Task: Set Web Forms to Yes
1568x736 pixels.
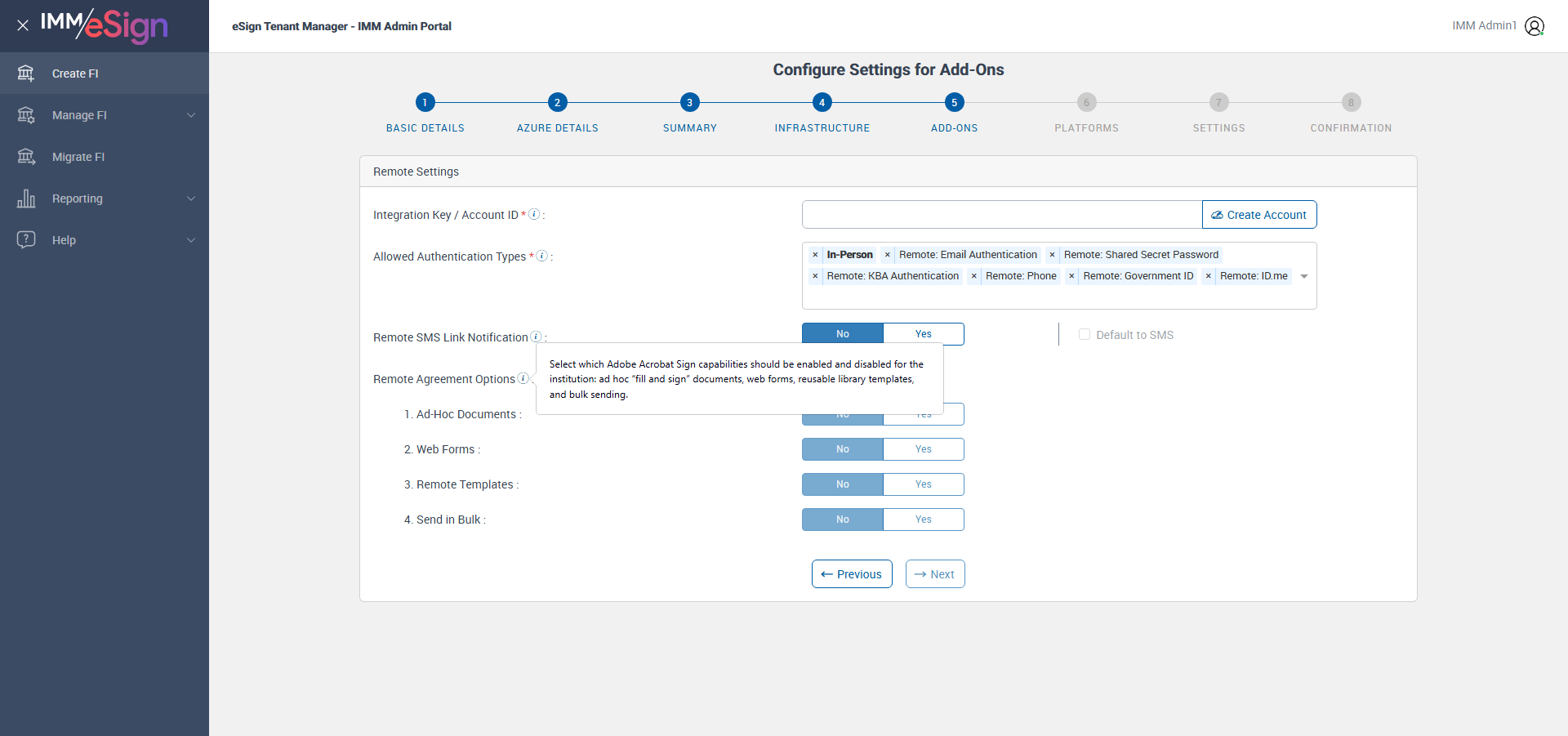Action: [x=924, y=449]
